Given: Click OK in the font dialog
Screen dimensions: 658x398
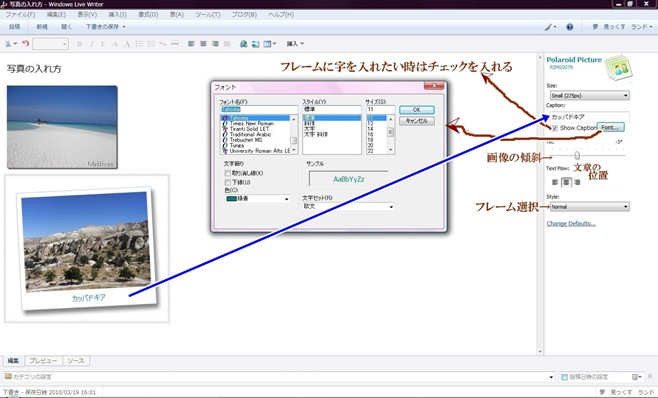Looking at the screenshot, I should pyautogui.click(x=417, y=110).
